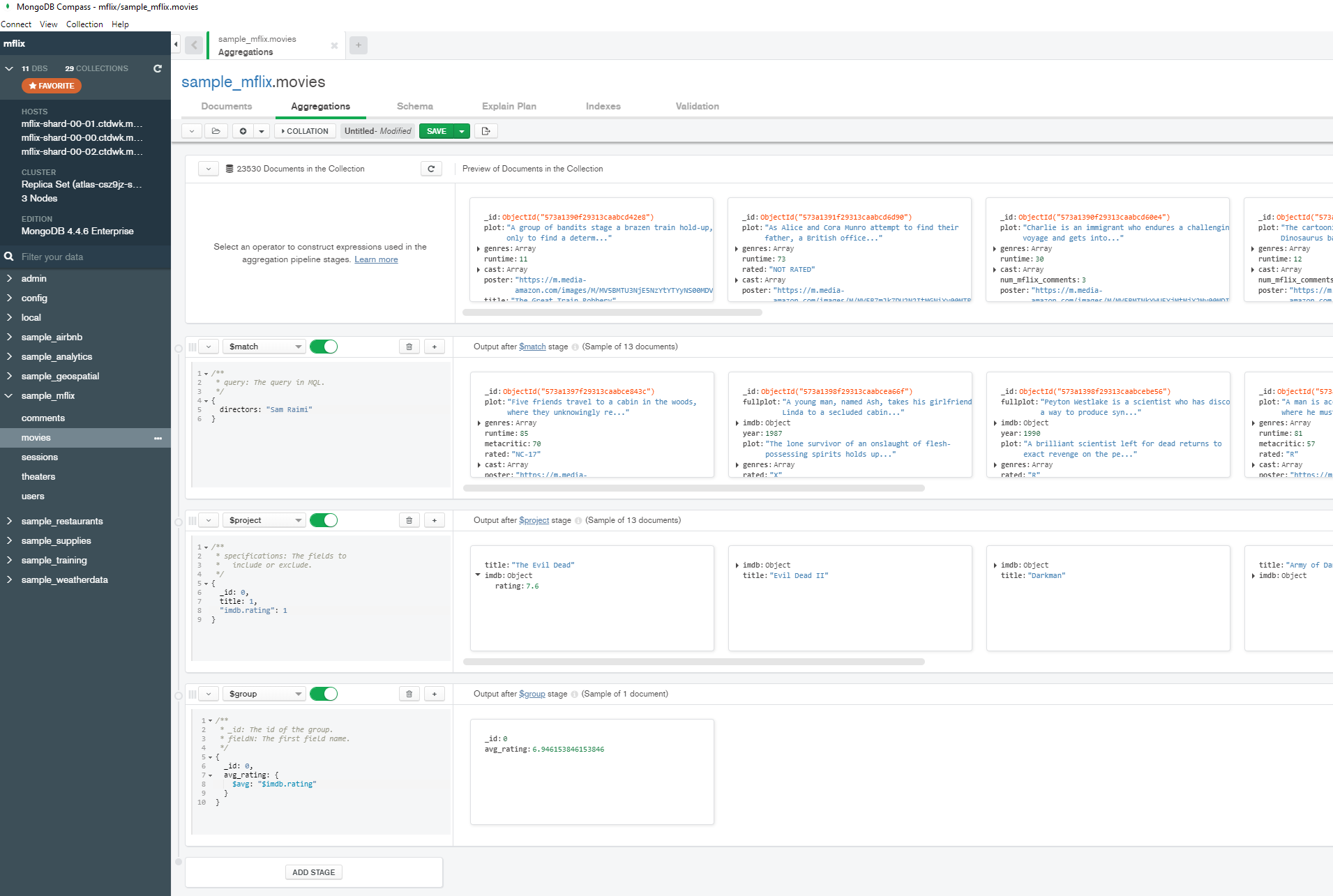Screen dimensions: 1333x896
Task: Add stage after $project with plus
Action: [x=435, y=520]
